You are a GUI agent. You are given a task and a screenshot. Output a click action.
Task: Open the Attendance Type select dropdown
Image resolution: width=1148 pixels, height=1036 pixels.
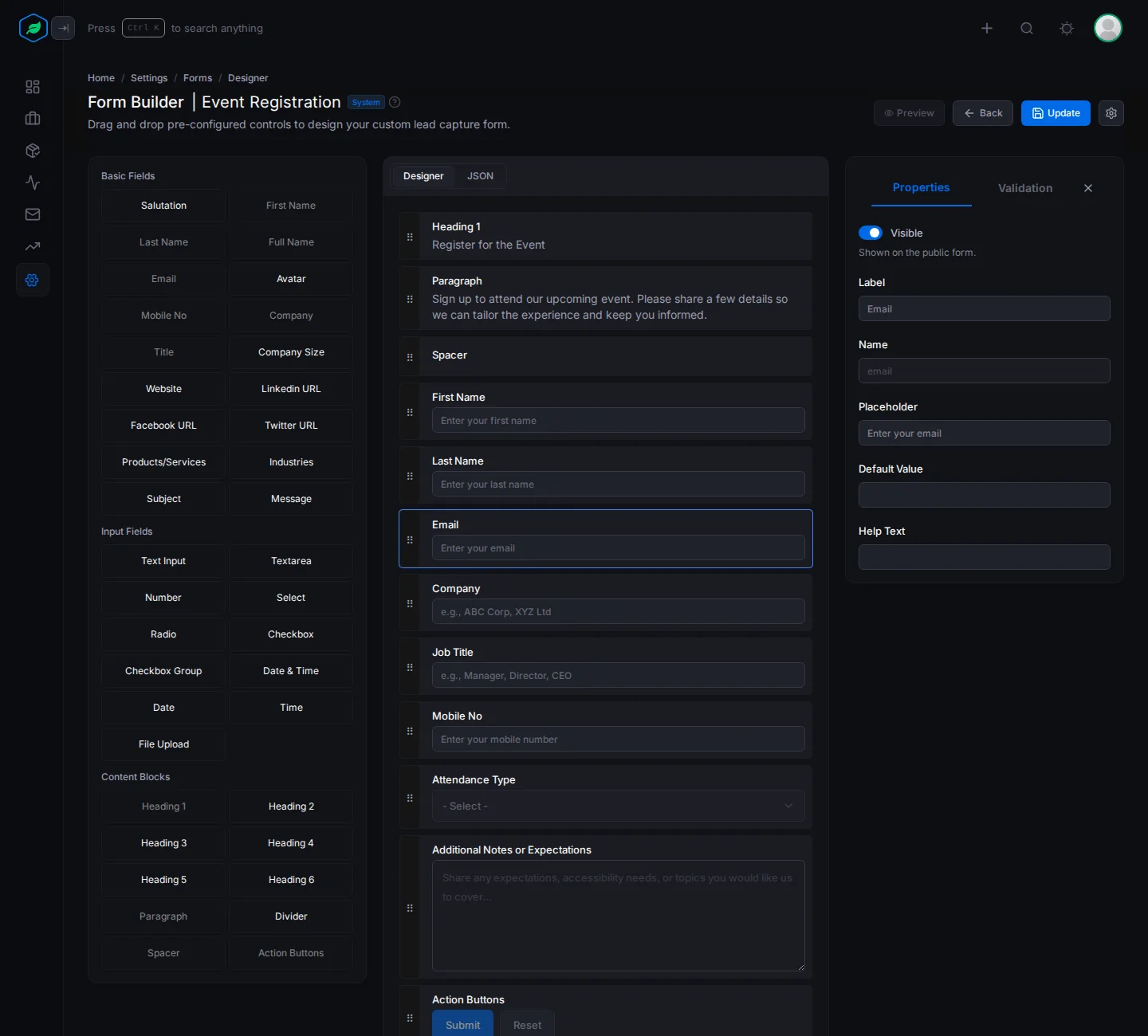619,806
